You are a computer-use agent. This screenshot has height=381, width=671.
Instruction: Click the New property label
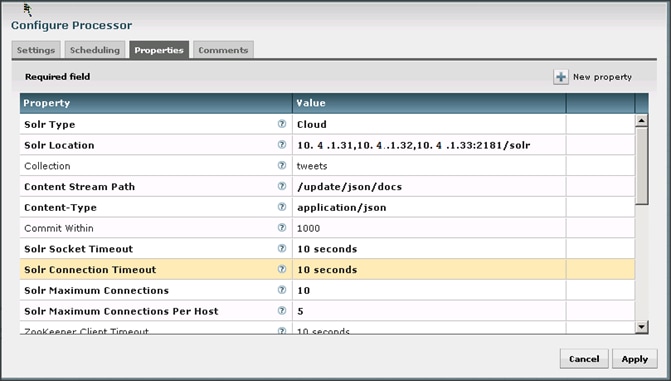point(603,77)
